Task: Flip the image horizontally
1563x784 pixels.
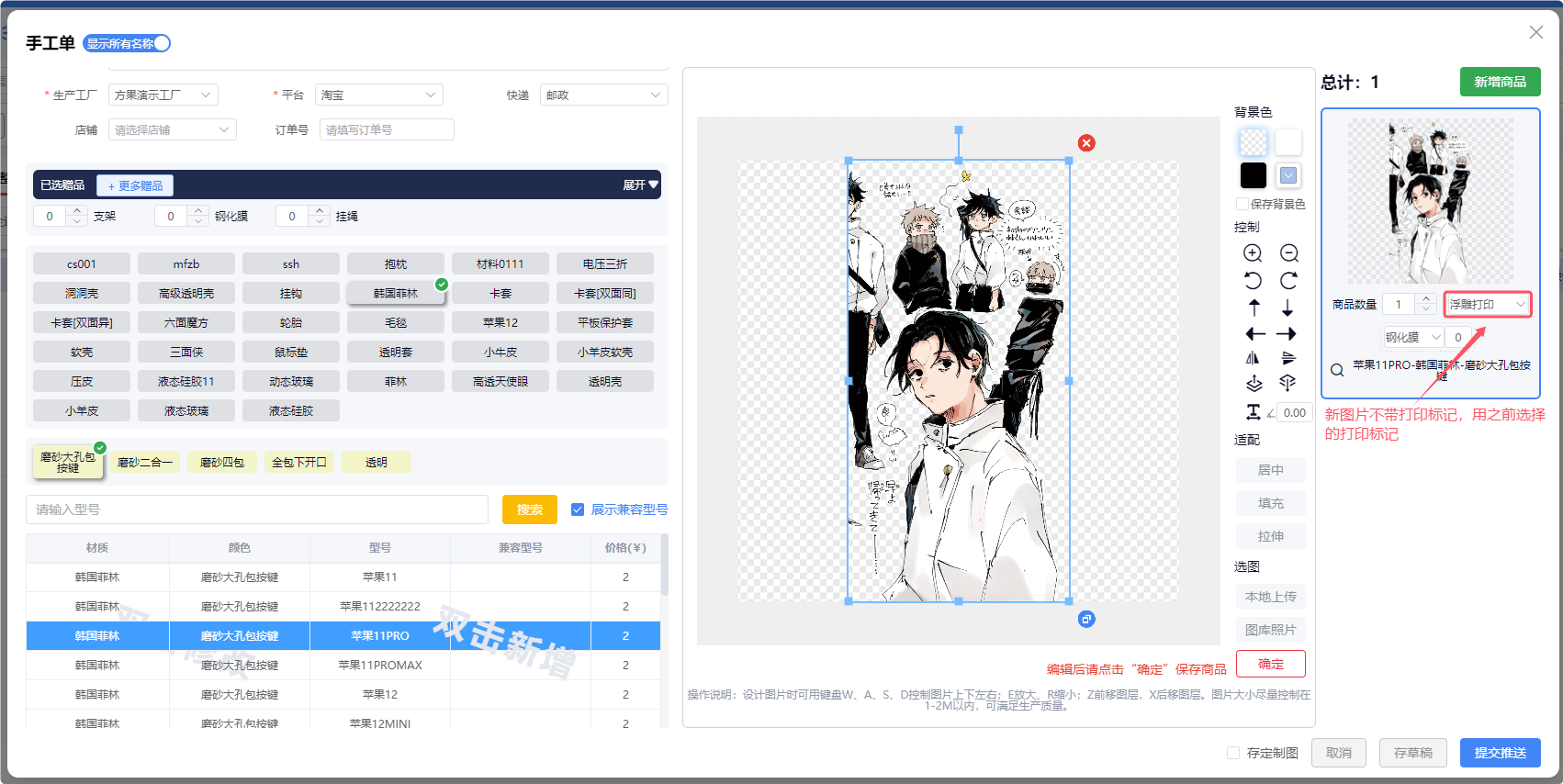Action: [1253, 358]
